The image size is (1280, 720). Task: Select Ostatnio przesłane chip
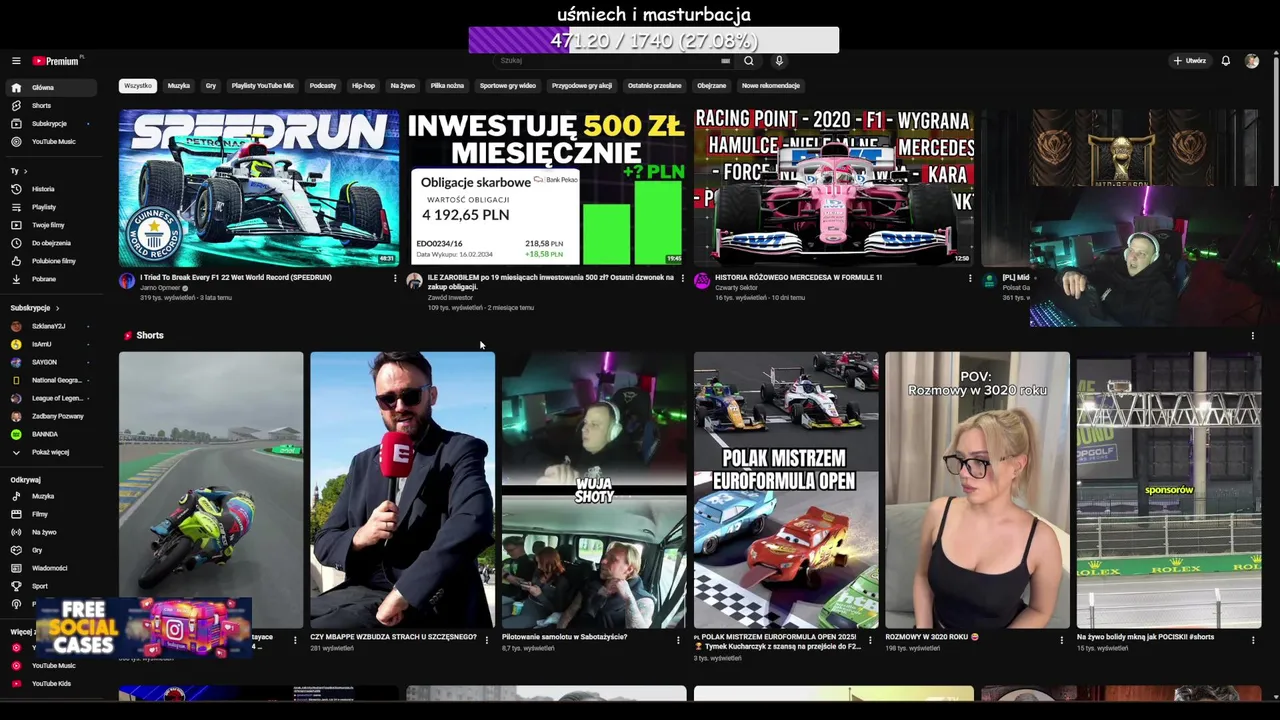(x=654, y=86)
